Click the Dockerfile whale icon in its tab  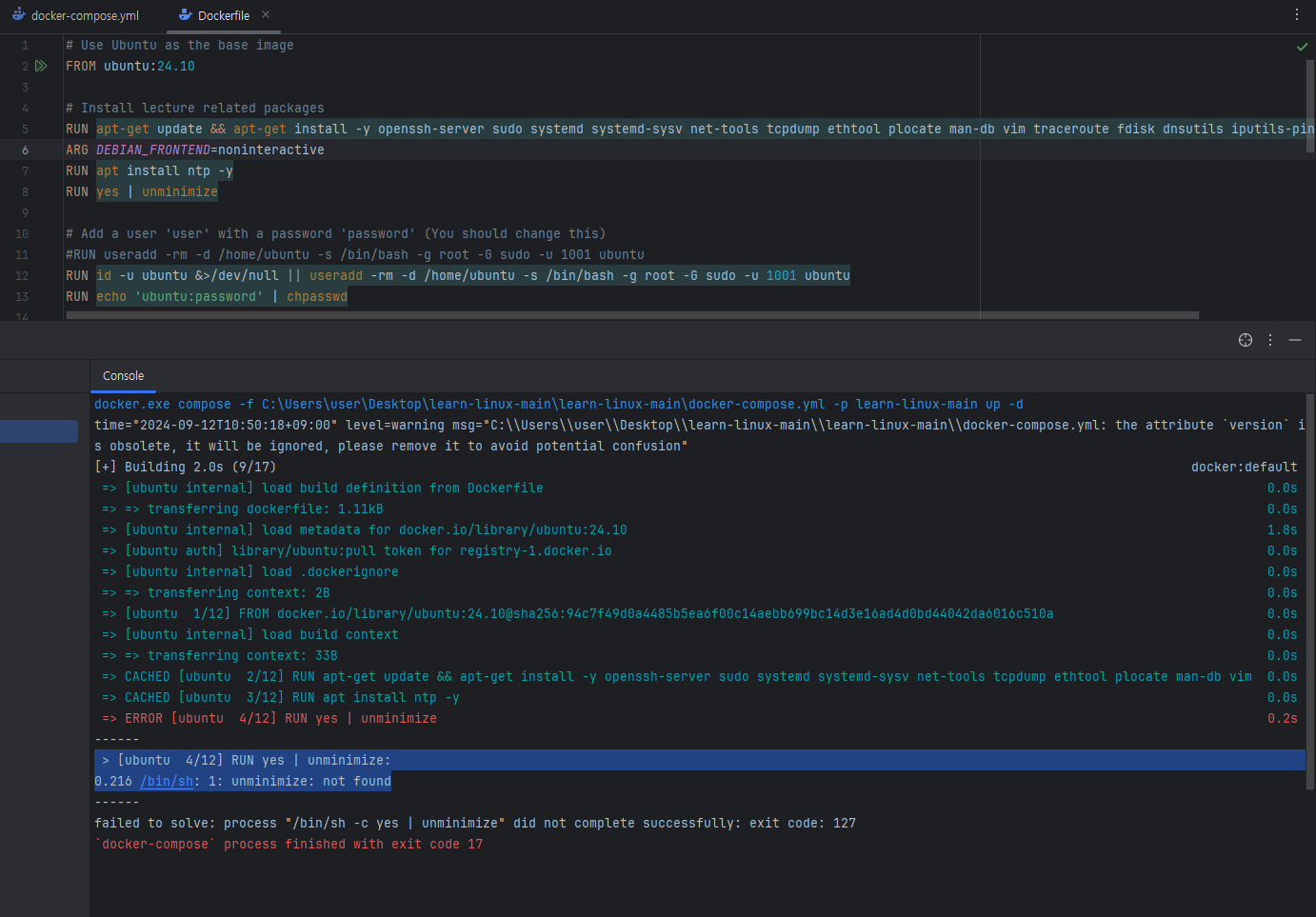(x=186, y=15)
